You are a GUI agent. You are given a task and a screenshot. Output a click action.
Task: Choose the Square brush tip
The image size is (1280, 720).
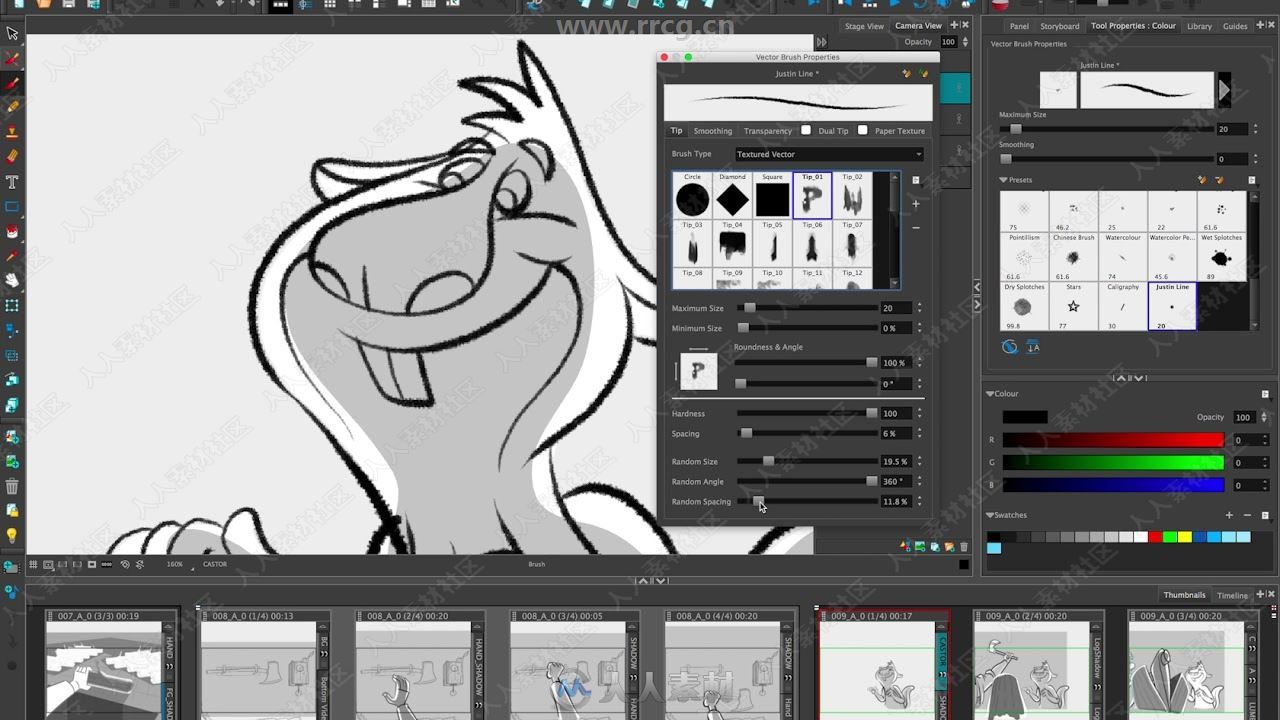click(772, 195)
